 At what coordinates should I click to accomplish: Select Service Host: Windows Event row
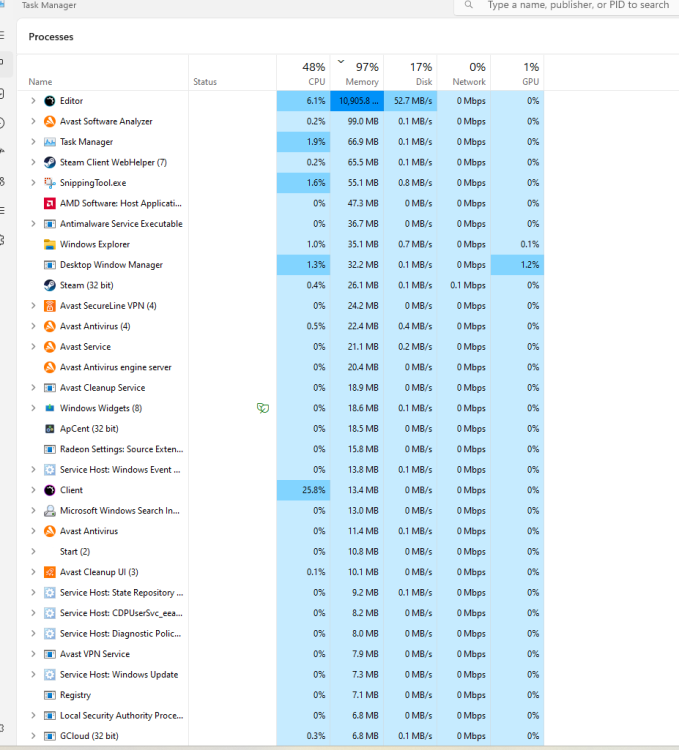(x=280, y=470)
